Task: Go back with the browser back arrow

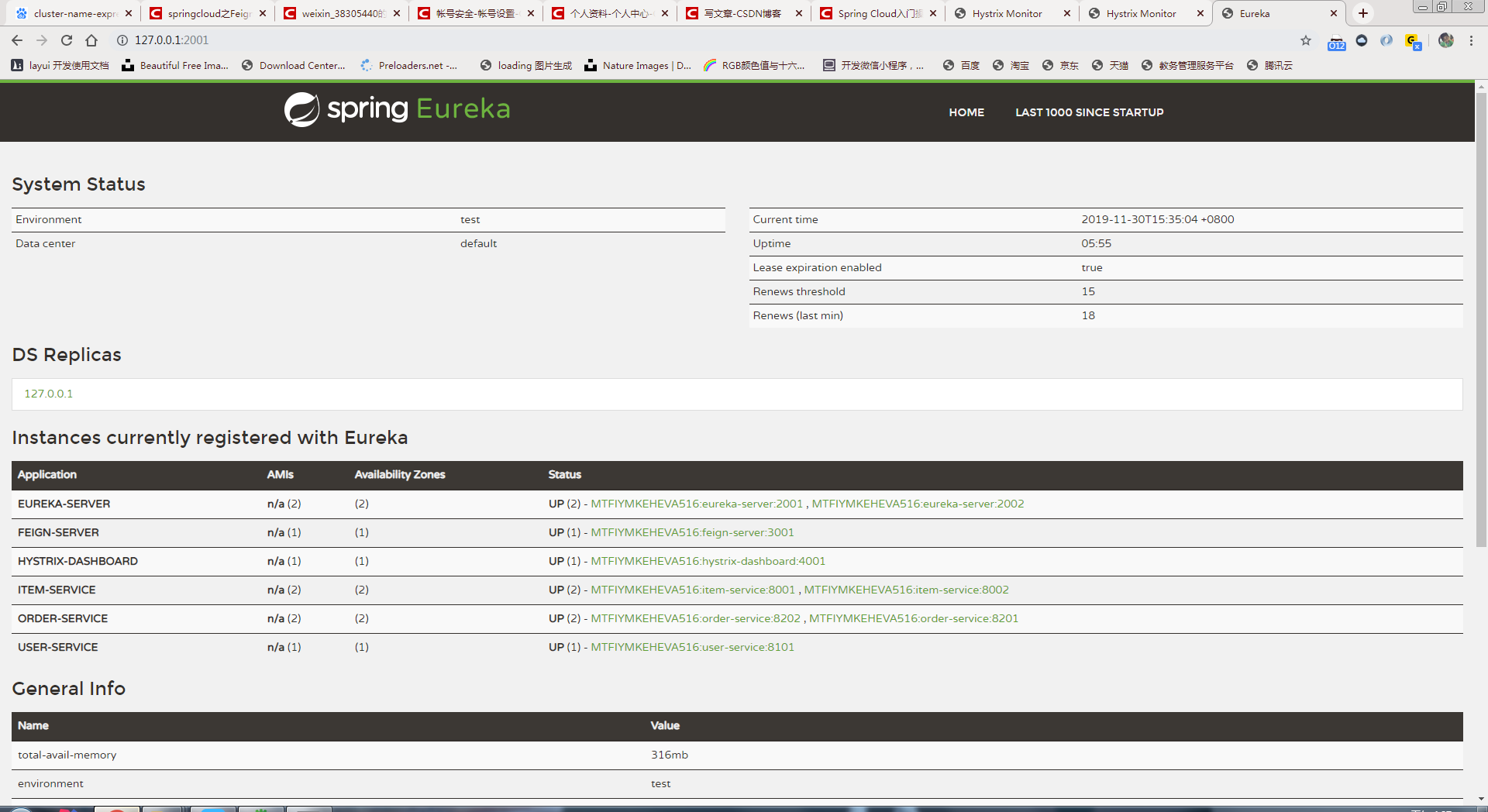Action: click(17, 40)
